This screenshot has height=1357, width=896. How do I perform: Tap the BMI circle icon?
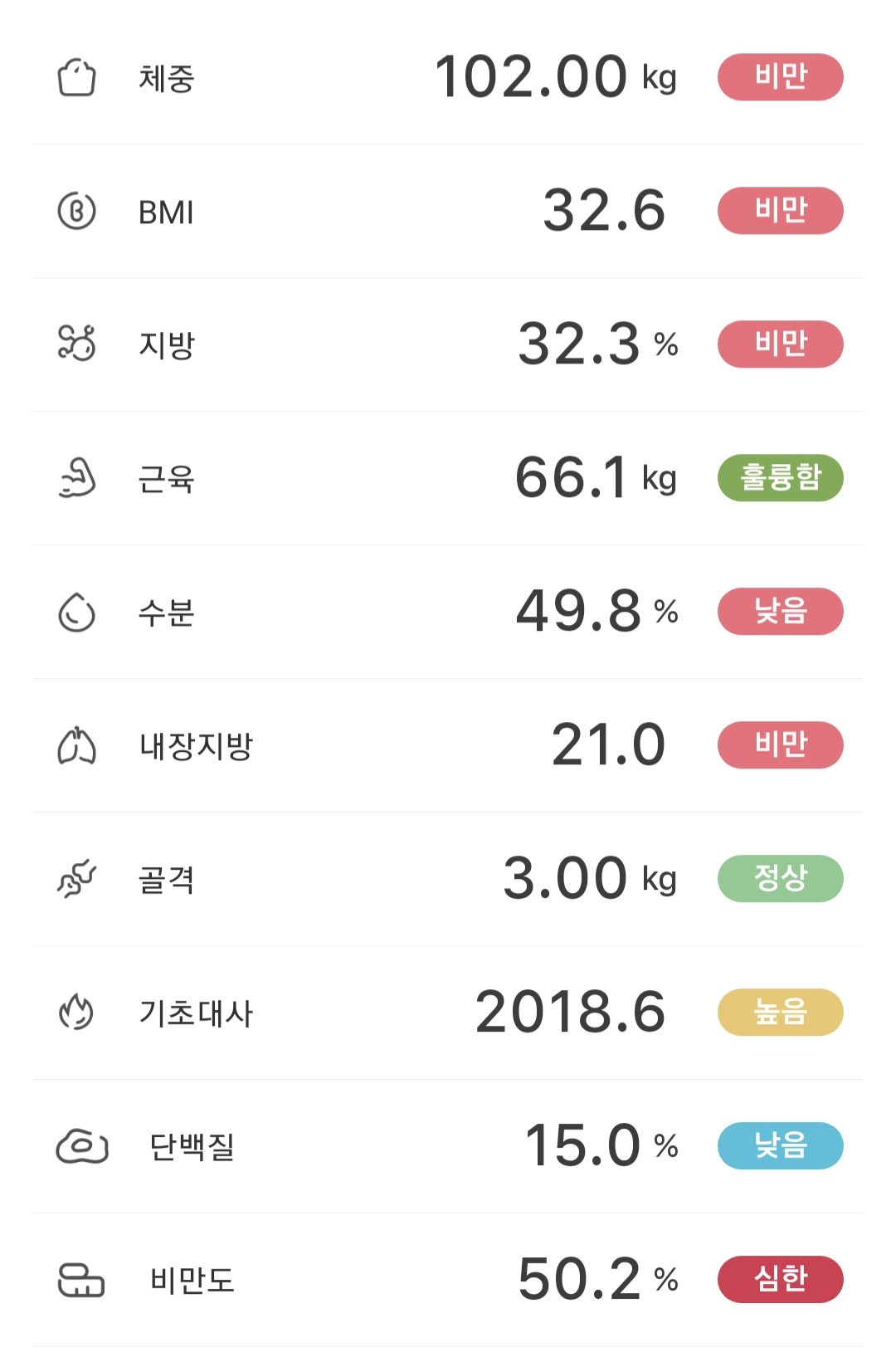76,211
